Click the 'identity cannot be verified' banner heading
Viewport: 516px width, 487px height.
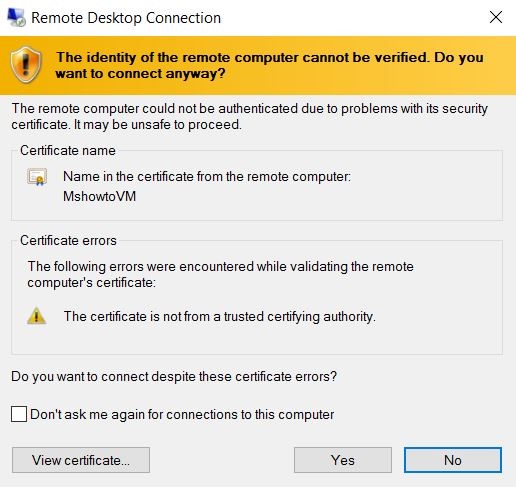coord(269,65)
